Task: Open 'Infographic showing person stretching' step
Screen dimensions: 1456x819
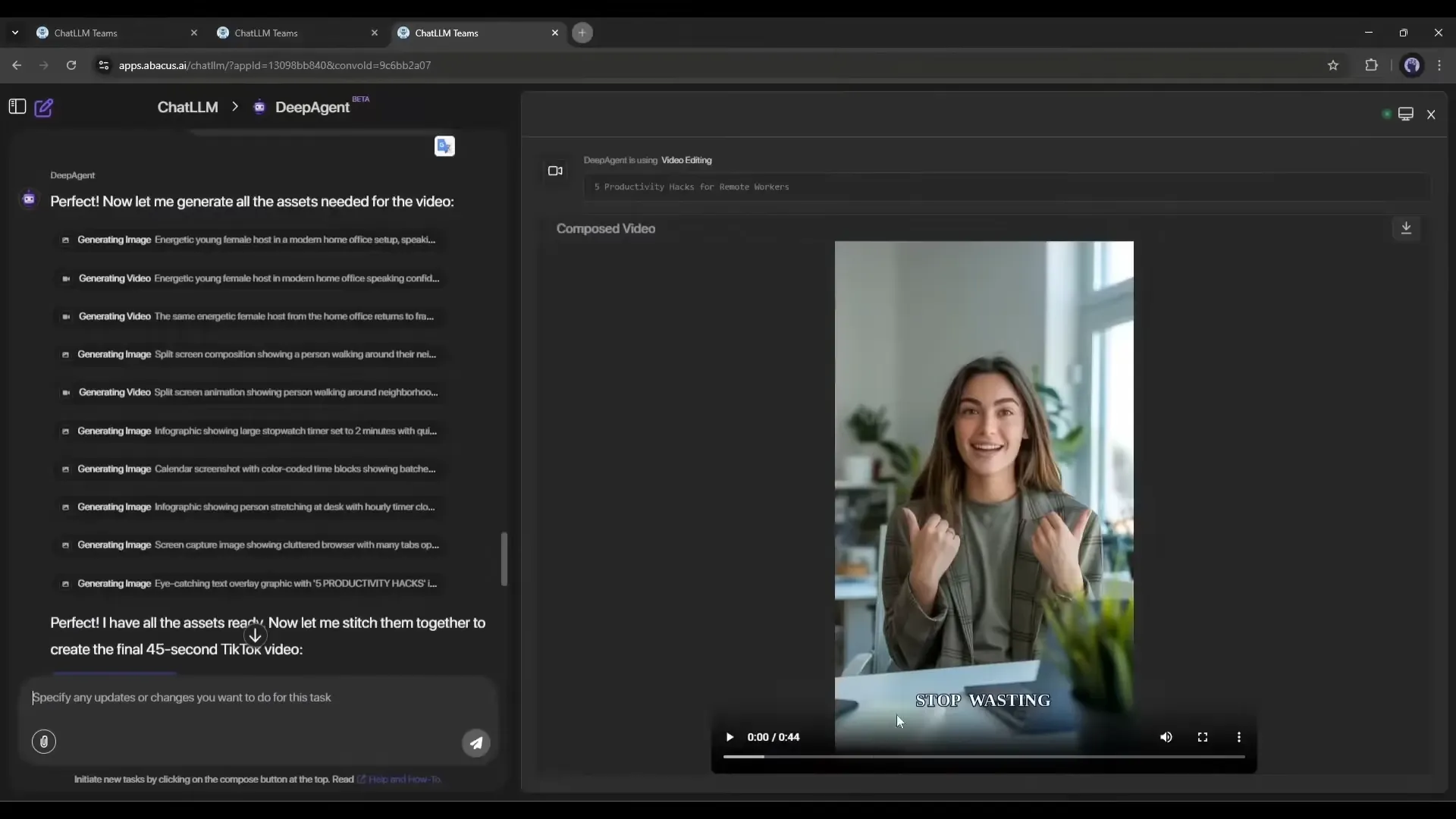Action: point(249,507)
